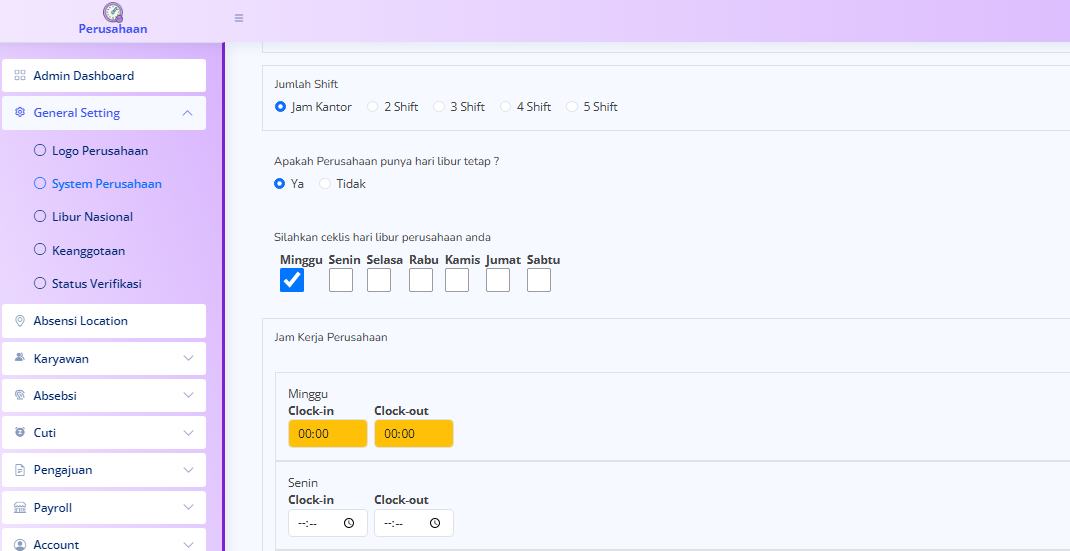Expand the Cuti menu chevron

[188, 433]
